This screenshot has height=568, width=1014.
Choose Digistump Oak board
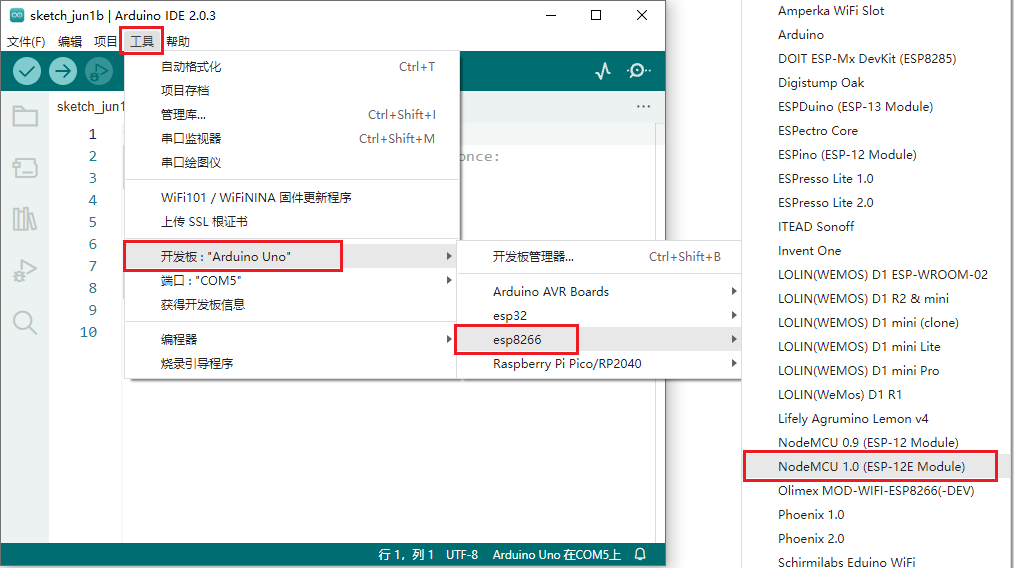tap(821, 82)
